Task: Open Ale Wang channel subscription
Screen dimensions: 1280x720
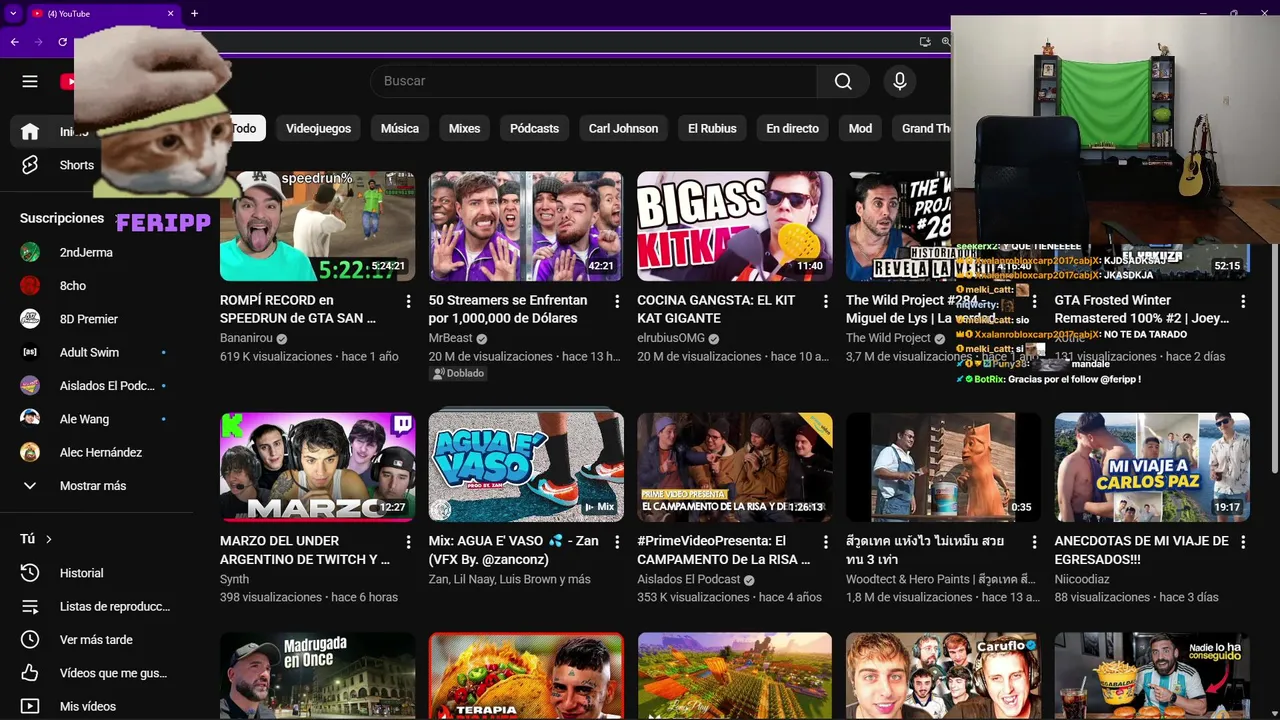Action: tap(84, 419)
